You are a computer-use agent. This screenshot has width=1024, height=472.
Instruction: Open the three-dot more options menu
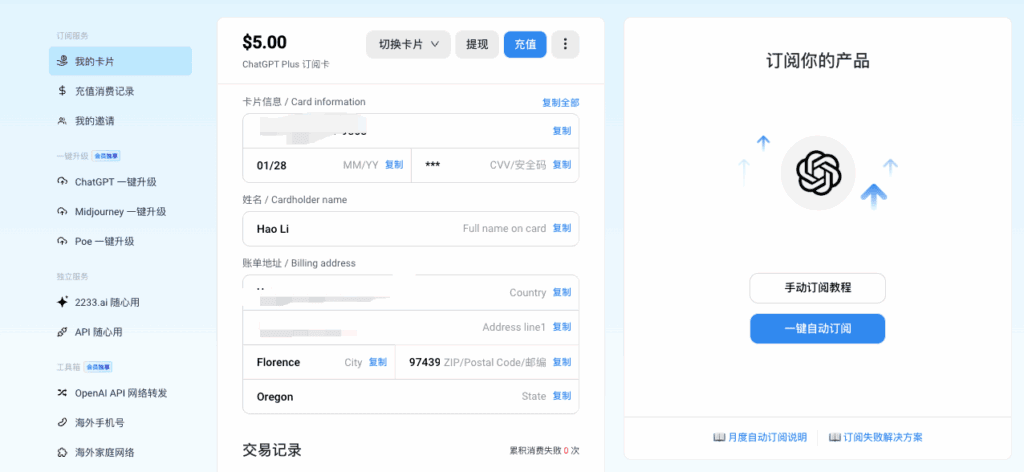[x=566, y=44]
